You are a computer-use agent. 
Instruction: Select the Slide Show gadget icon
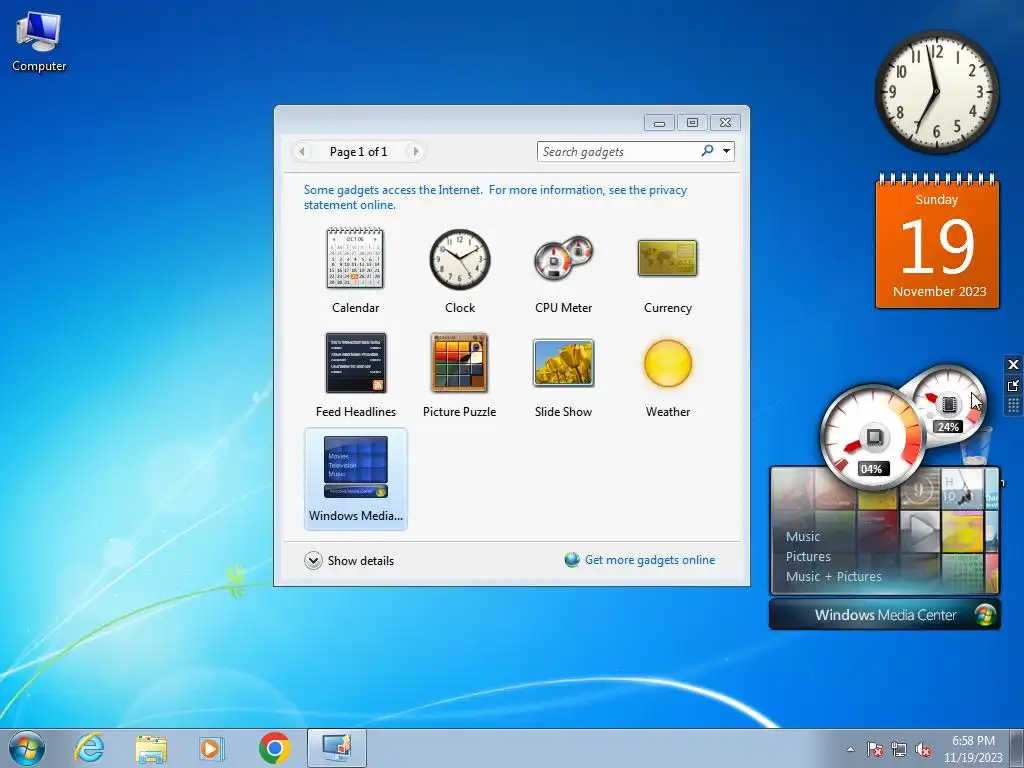564,363
